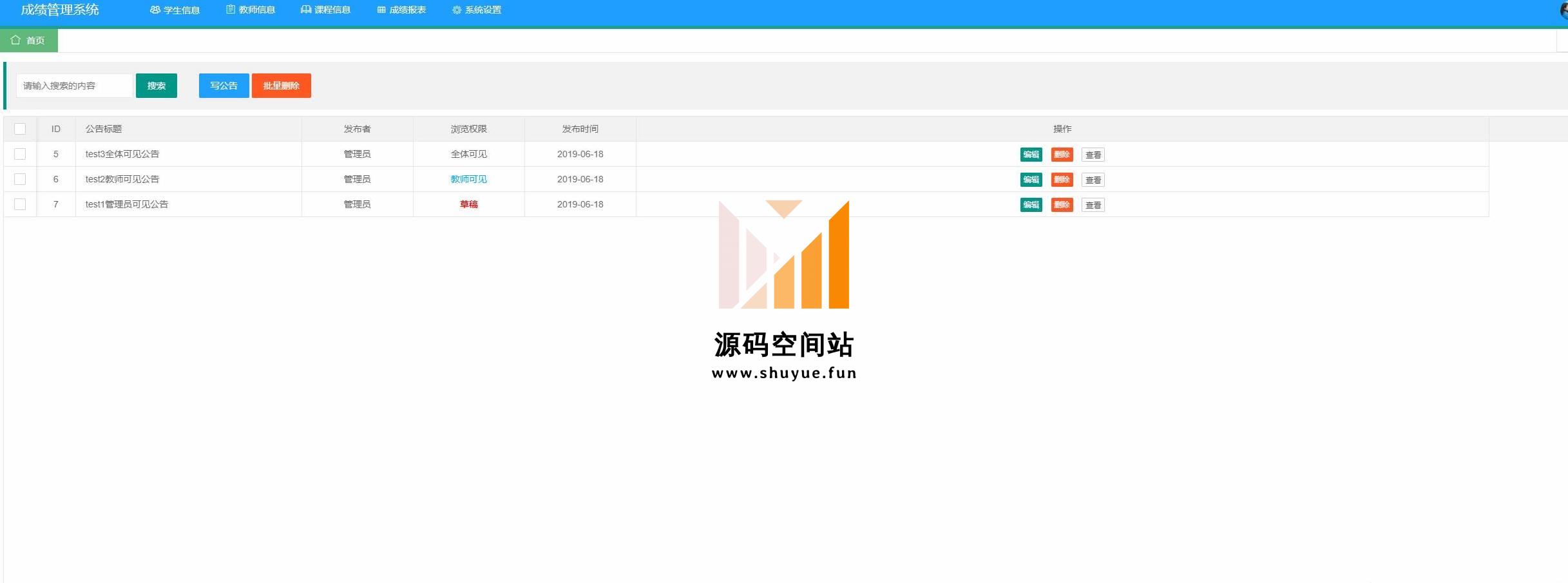View the test3全体可见公告 row

pyautogui.click(x=1093, y=155)
